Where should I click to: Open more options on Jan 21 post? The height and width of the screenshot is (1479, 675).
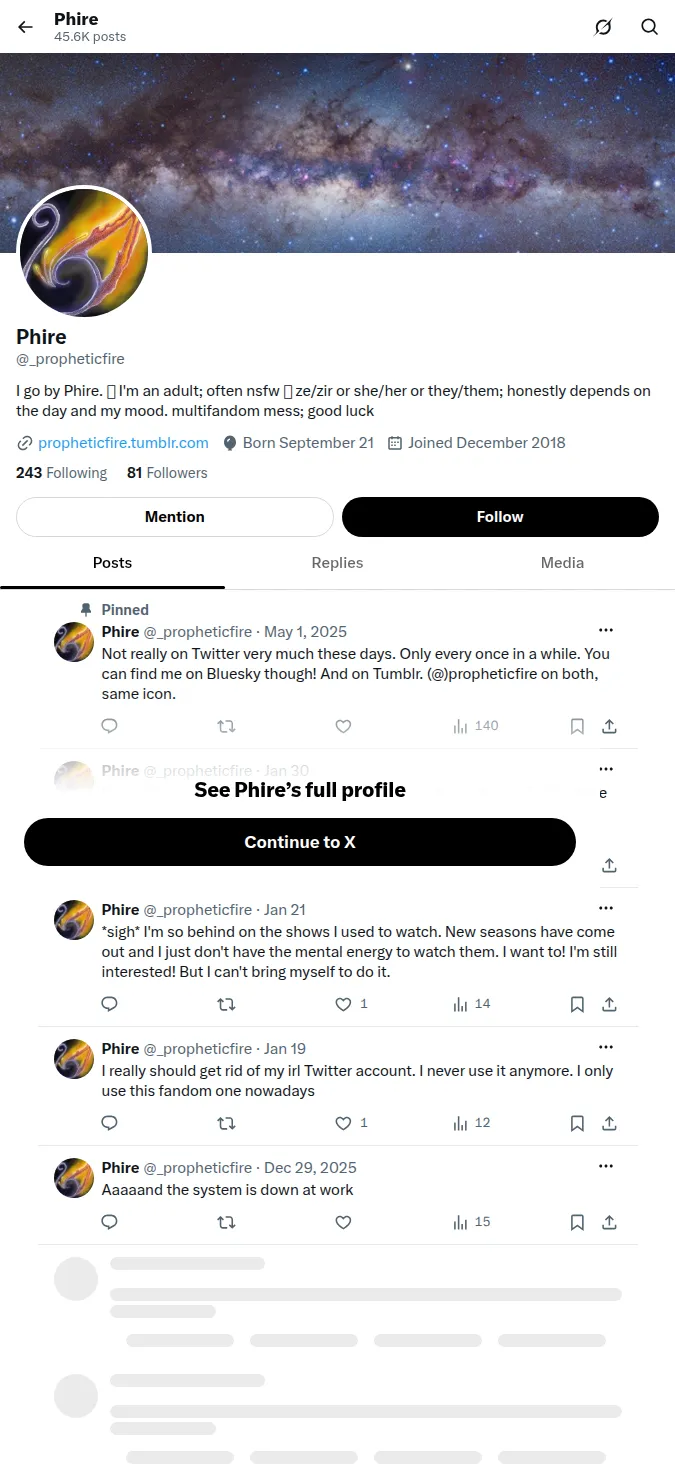click(x=606, y=908)
